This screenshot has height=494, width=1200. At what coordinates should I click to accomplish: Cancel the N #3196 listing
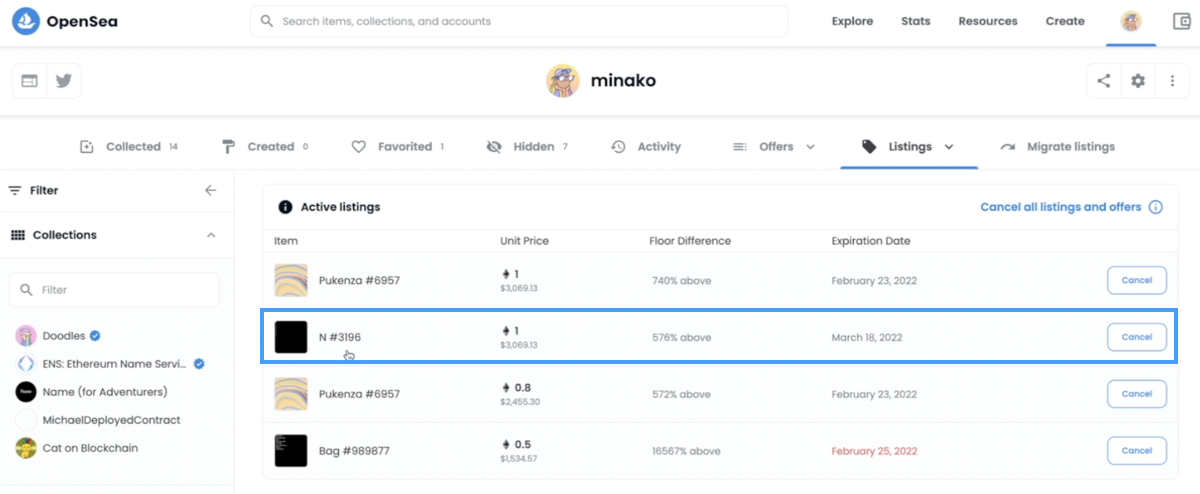[x=1136, y=337]
